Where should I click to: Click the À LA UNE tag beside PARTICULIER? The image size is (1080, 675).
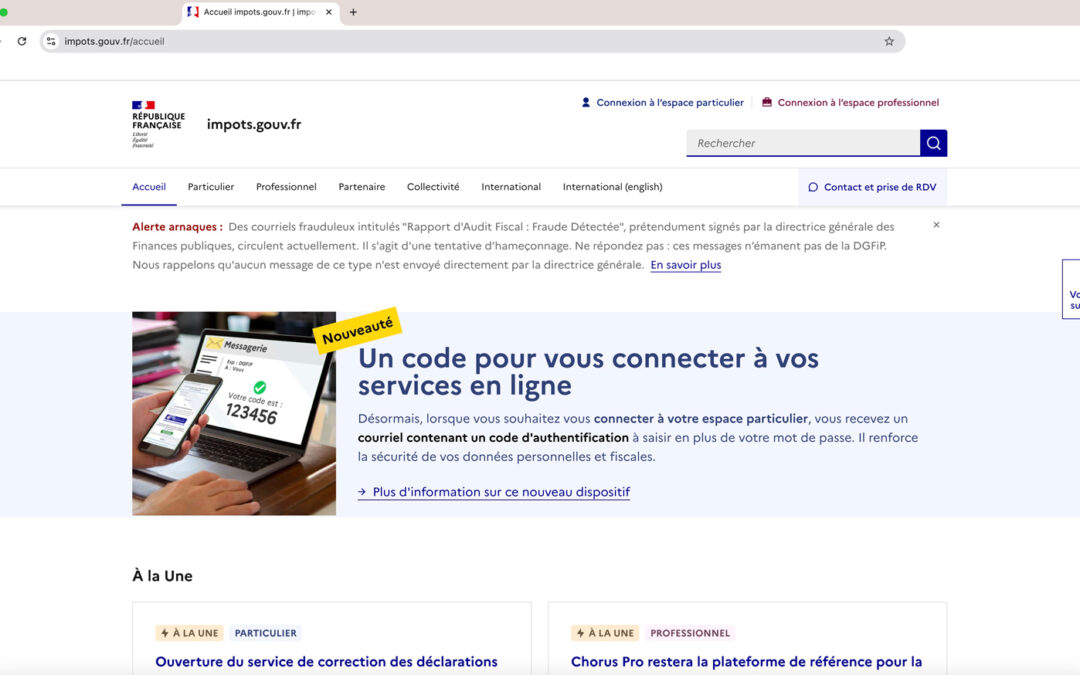[x=189, y=633]
